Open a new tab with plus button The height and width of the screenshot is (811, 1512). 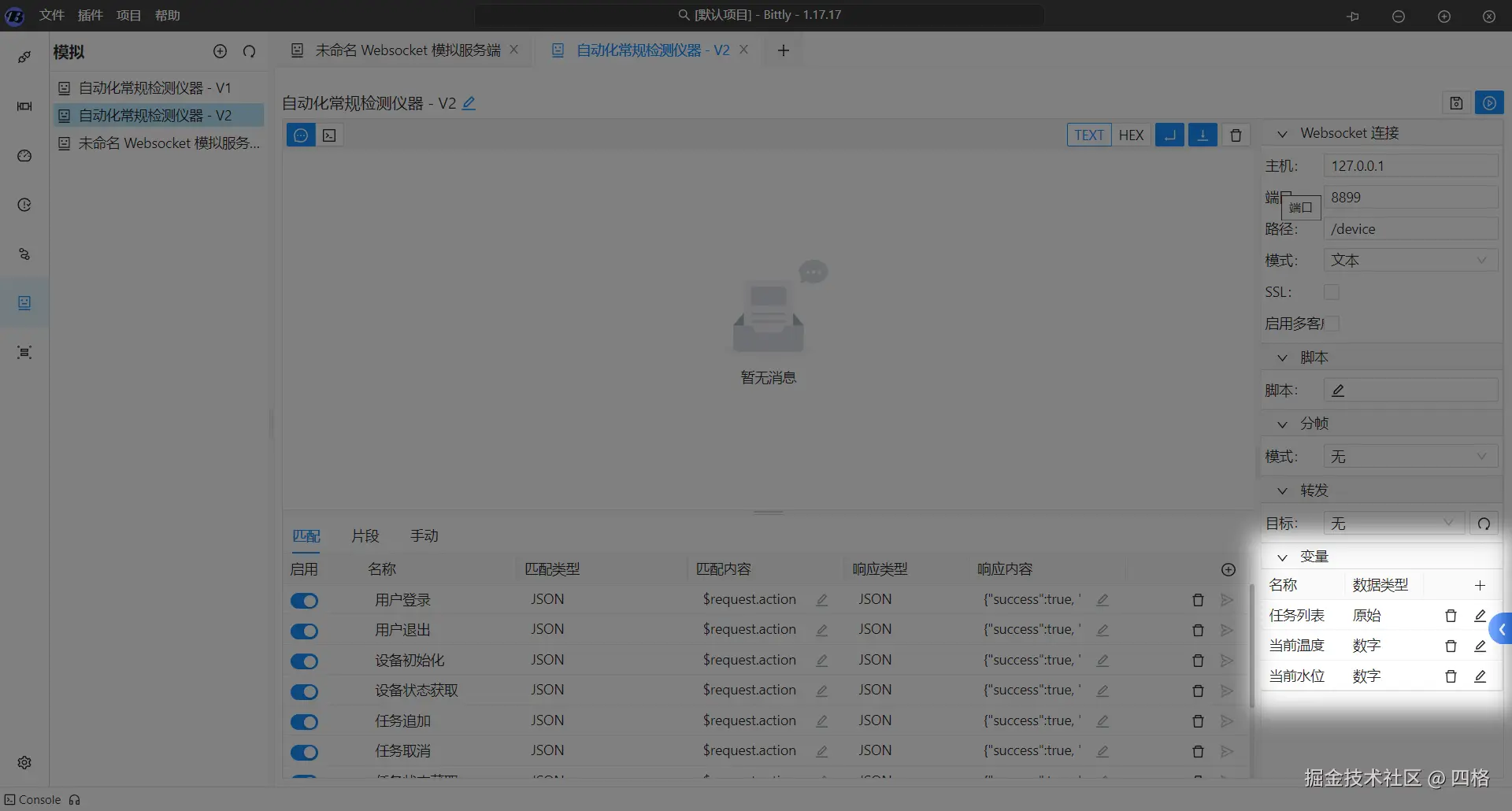[x=784, y=50]
